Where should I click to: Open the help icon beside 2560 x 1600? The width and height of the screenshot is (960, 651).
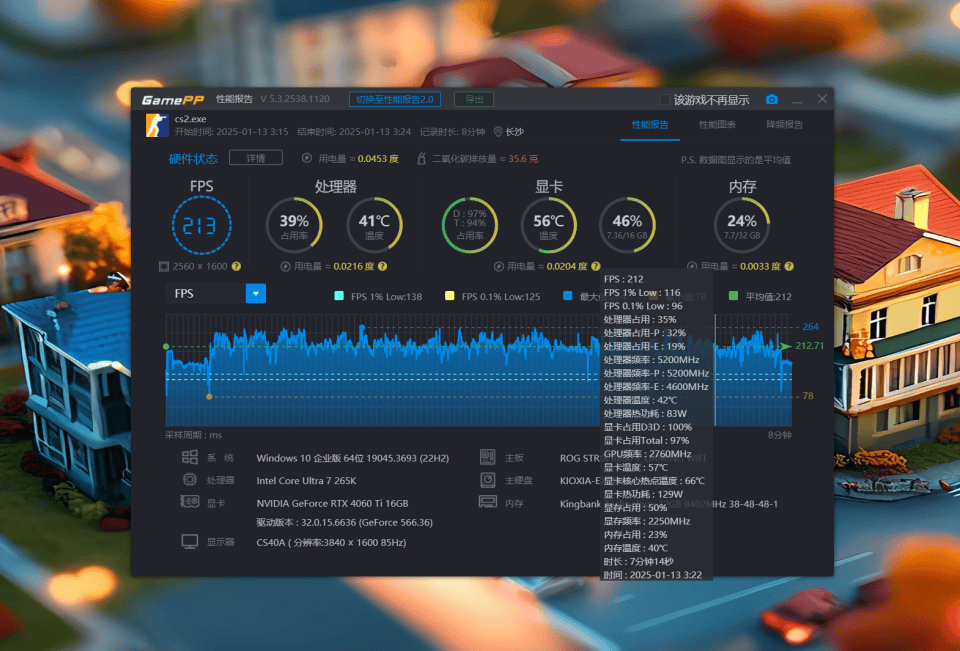(236, 266)
